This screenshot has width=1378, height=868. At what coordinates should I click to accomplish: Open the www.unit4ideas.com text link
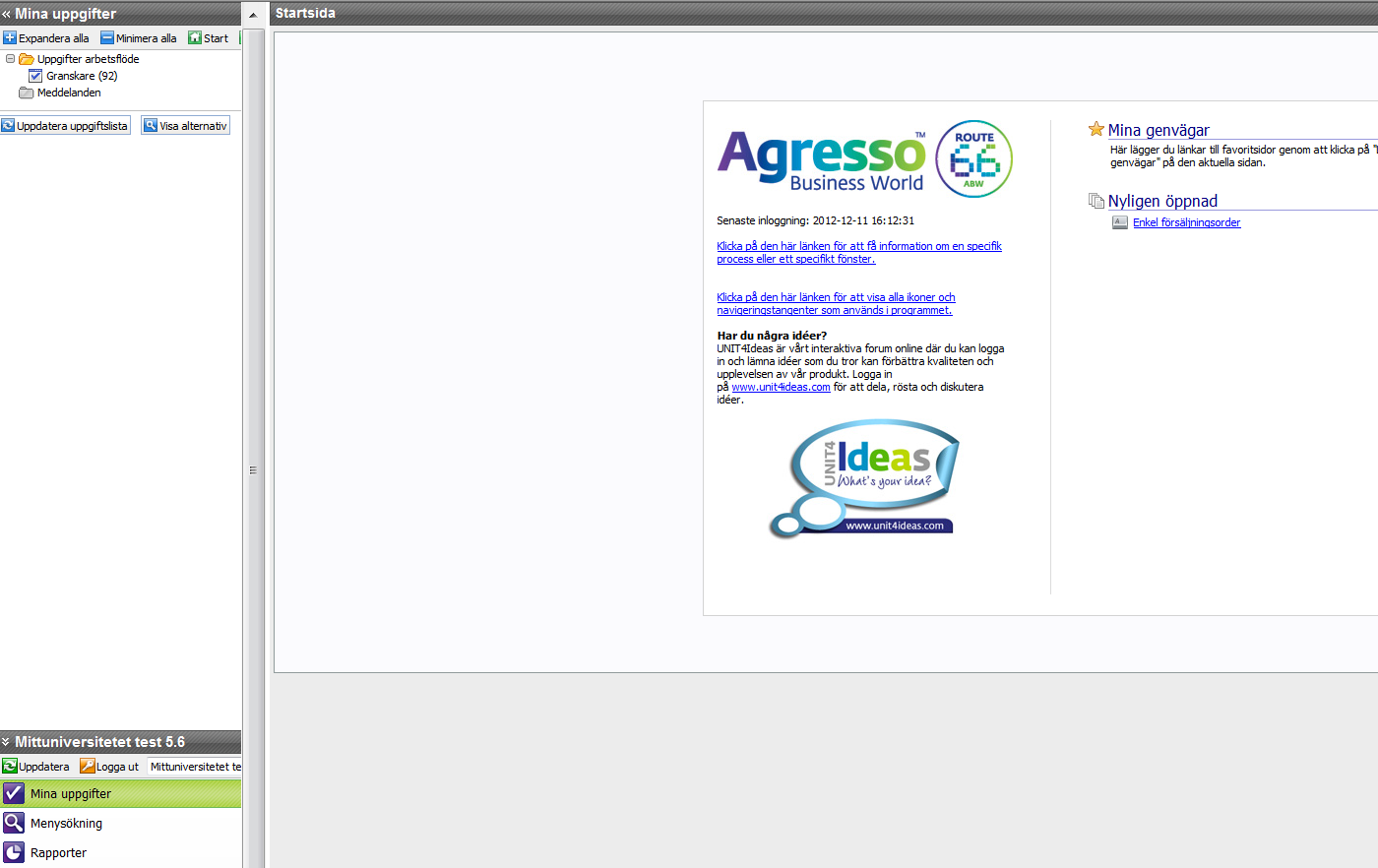pyautogui.click(x=781, y=387)
